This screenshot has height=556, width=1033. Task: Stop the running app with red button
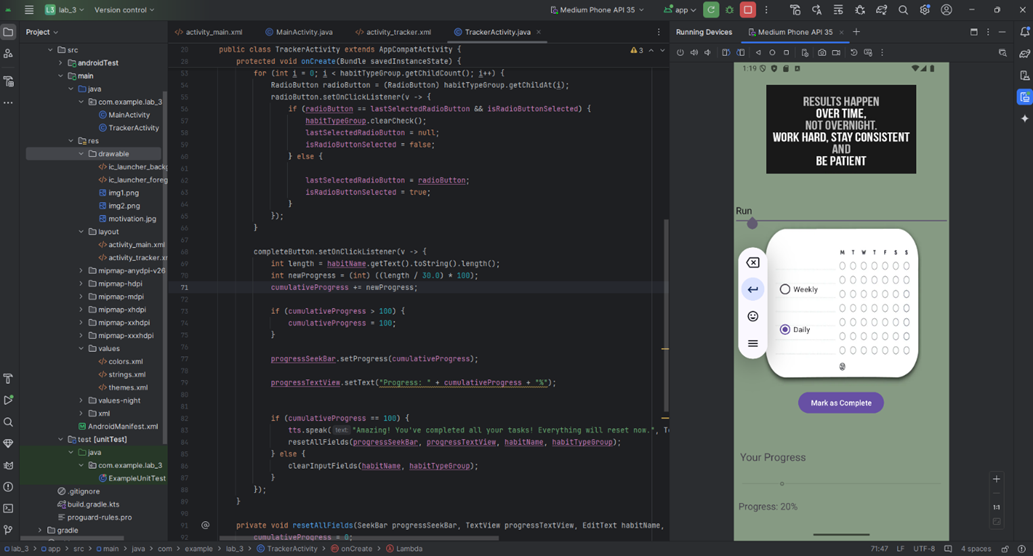748,10
